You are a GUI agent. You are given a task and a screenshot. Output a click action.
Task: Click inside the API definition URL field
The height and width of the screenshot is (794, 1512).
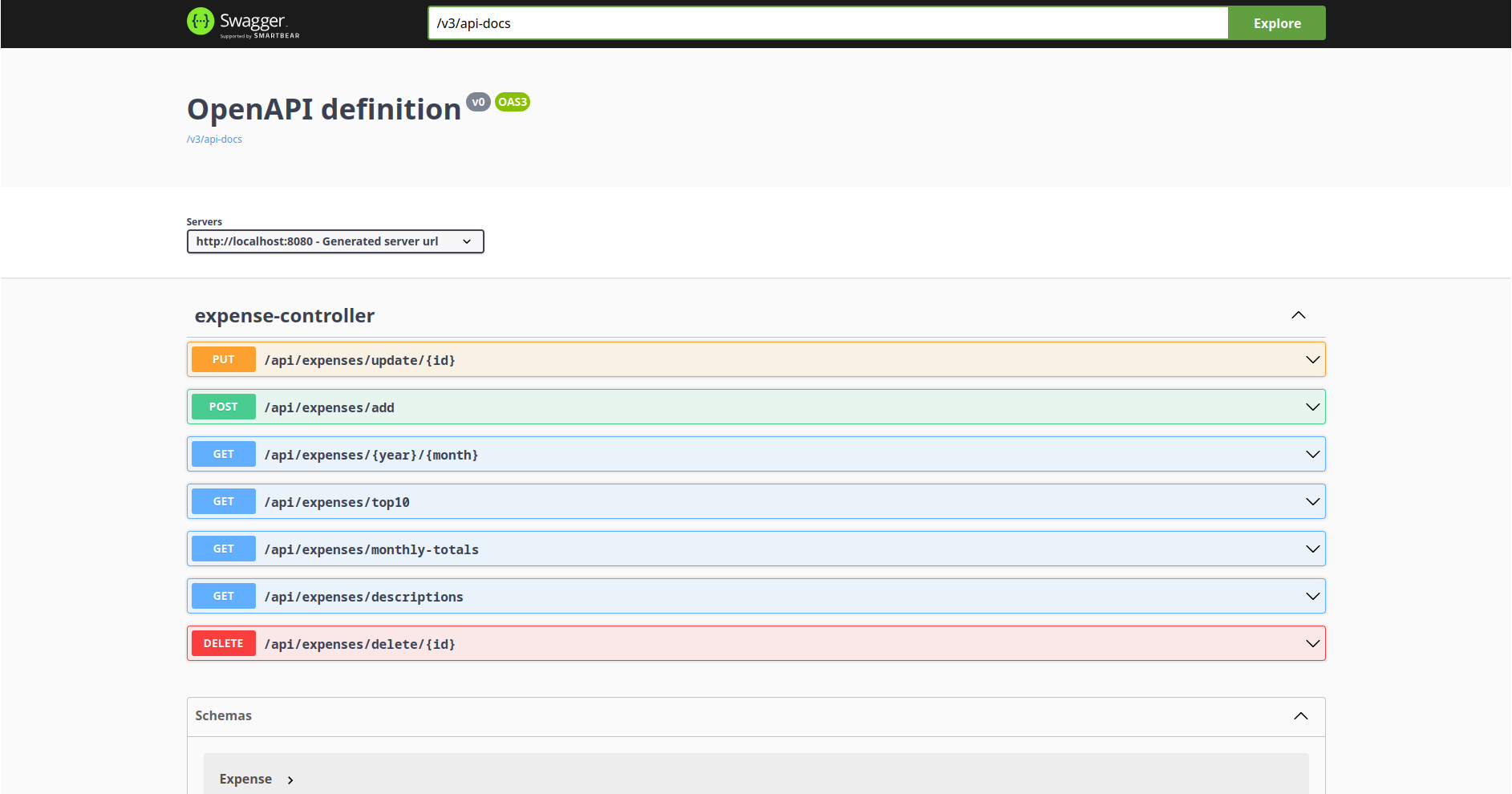click(826, 22)
